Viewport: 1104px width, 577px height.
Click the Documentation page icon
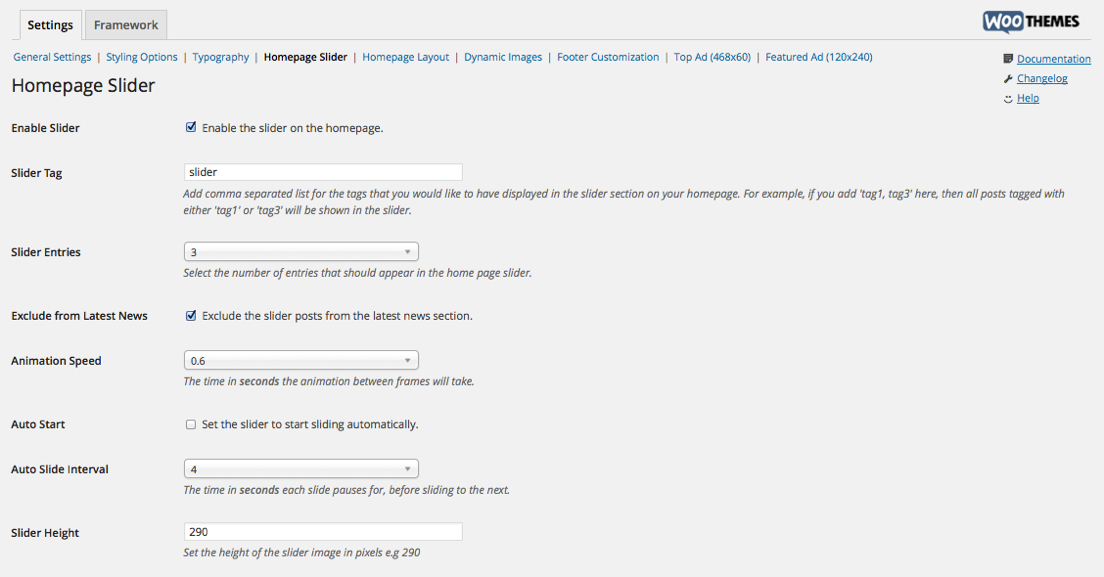pos(1008,59)
